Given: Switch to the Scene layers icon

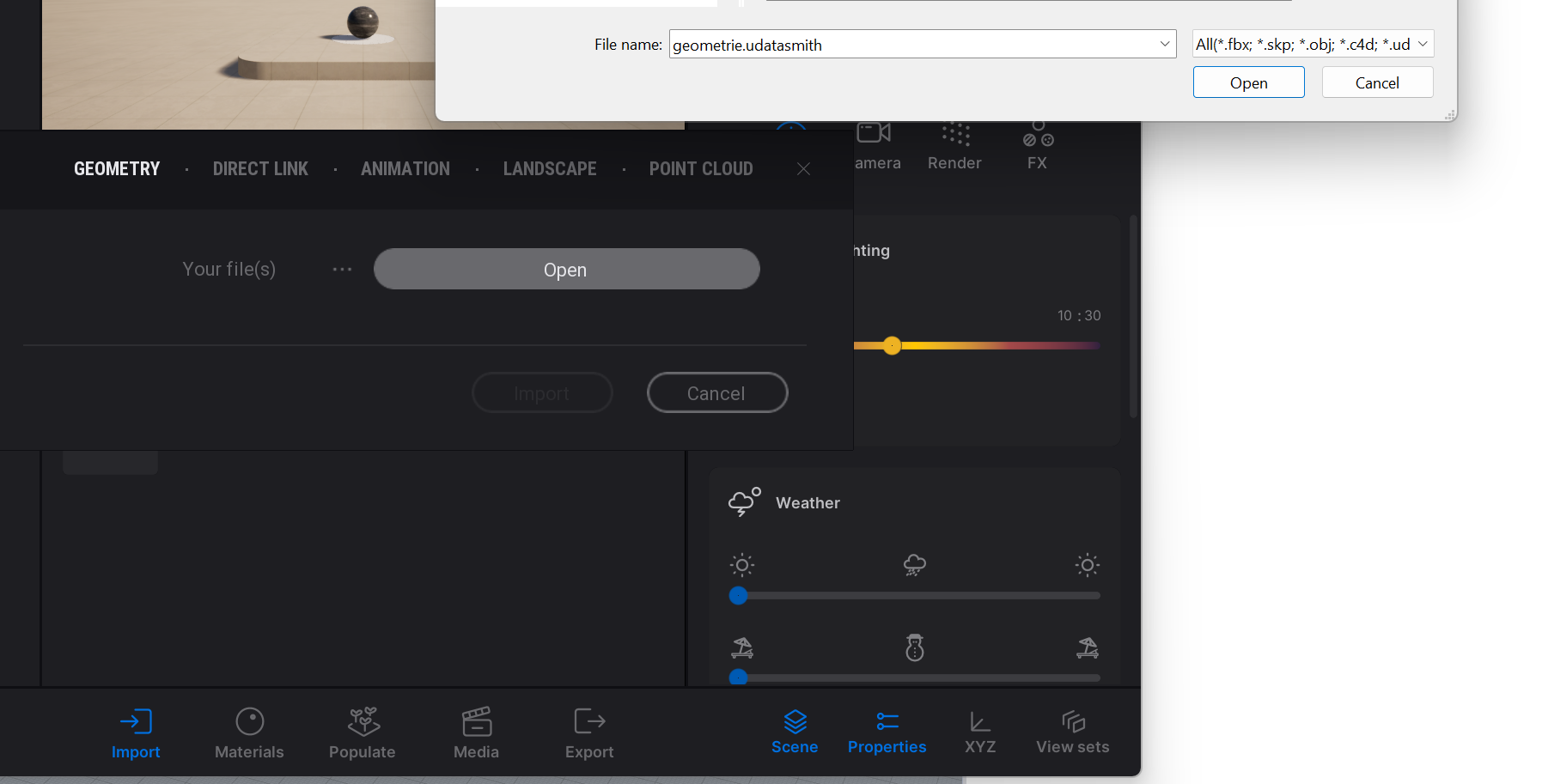Looking at the screenshot, I should coord(795,722).
